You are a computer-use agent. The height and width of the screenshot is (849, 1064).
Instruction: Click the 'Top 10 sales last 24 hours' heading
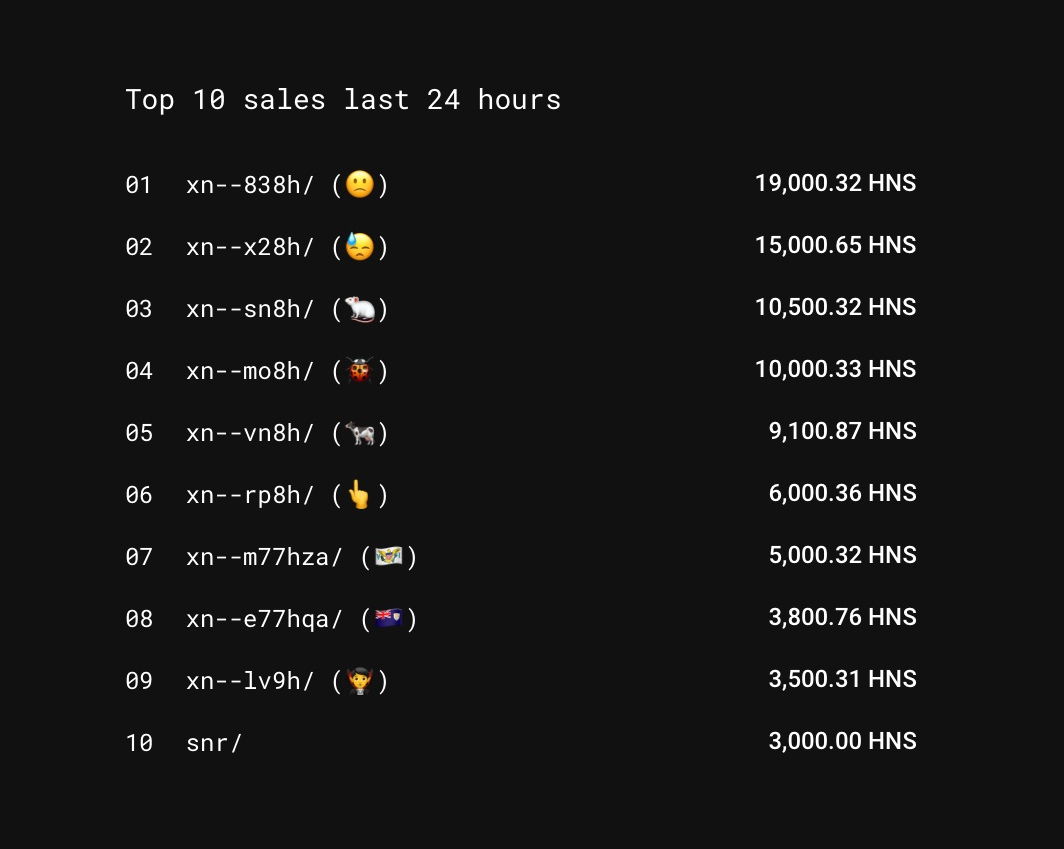click(343, 100)
